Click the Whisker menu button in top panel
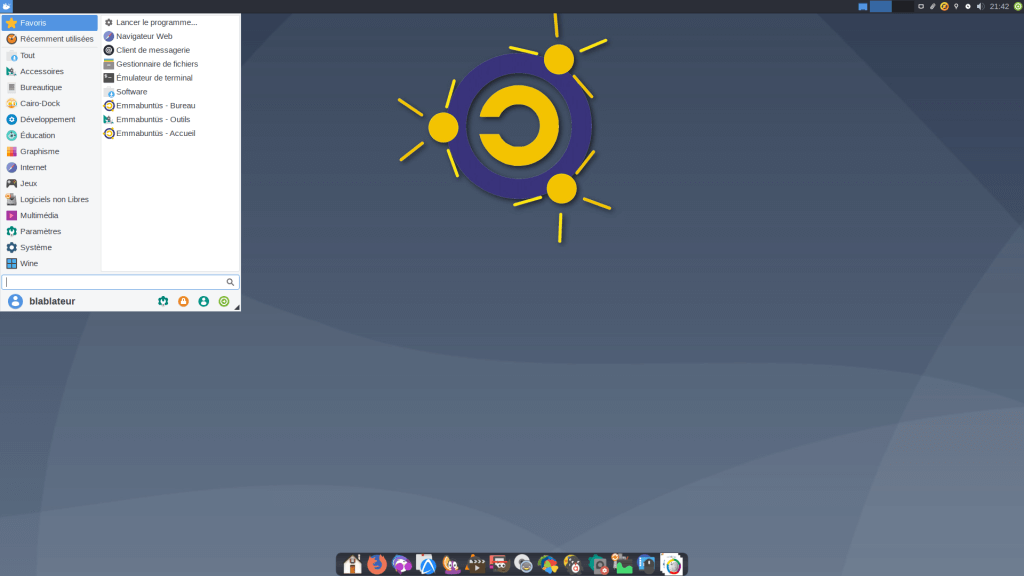 click(7, 7)
